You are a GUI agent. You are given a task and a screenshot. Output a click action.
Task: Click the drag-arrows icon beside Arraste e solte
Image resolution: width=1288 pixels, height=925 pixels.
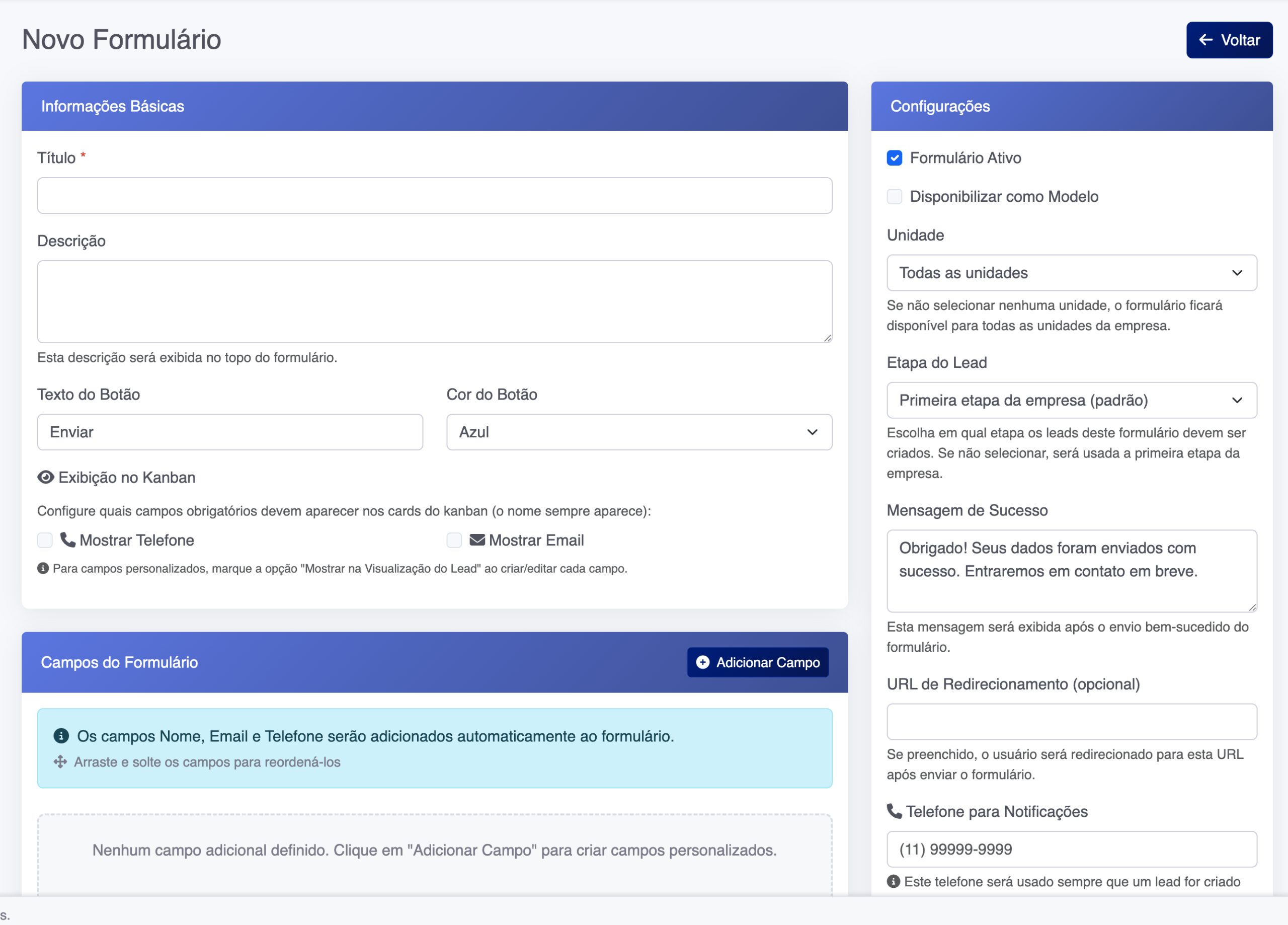60,762
